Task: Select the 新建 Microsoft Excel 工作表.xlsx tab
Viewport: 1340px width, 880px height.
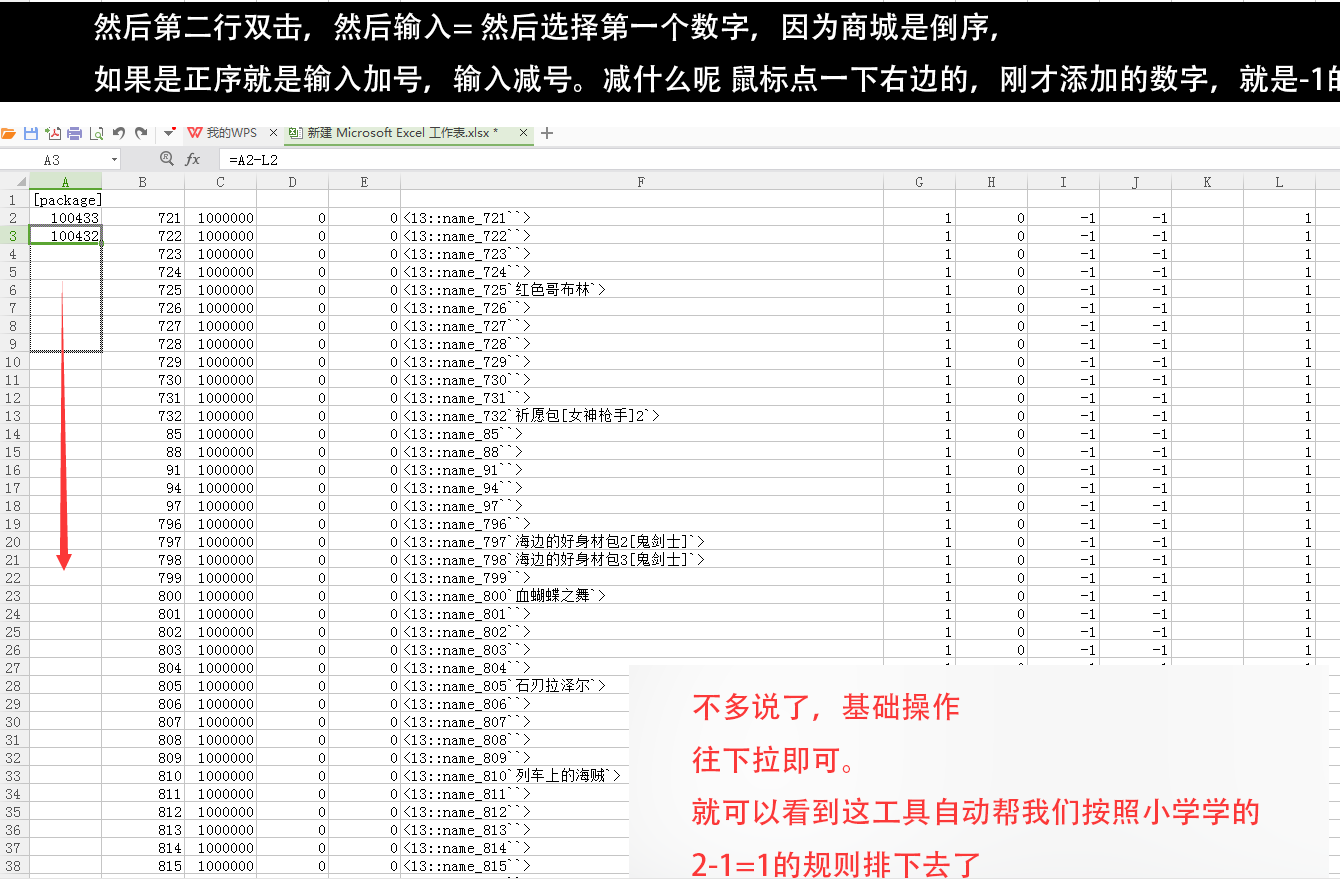Action: pos(400,133)
